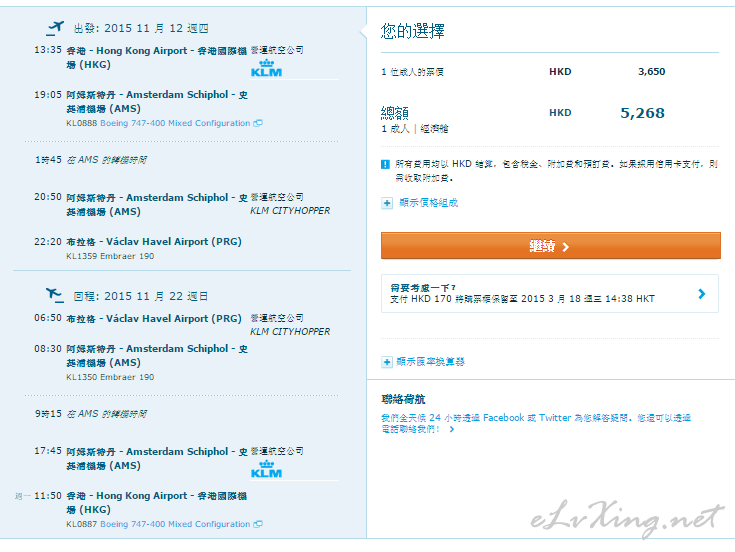Click the outbound KLM CITYHOPPER logo
735x552 pixels.
pos(290,211)
